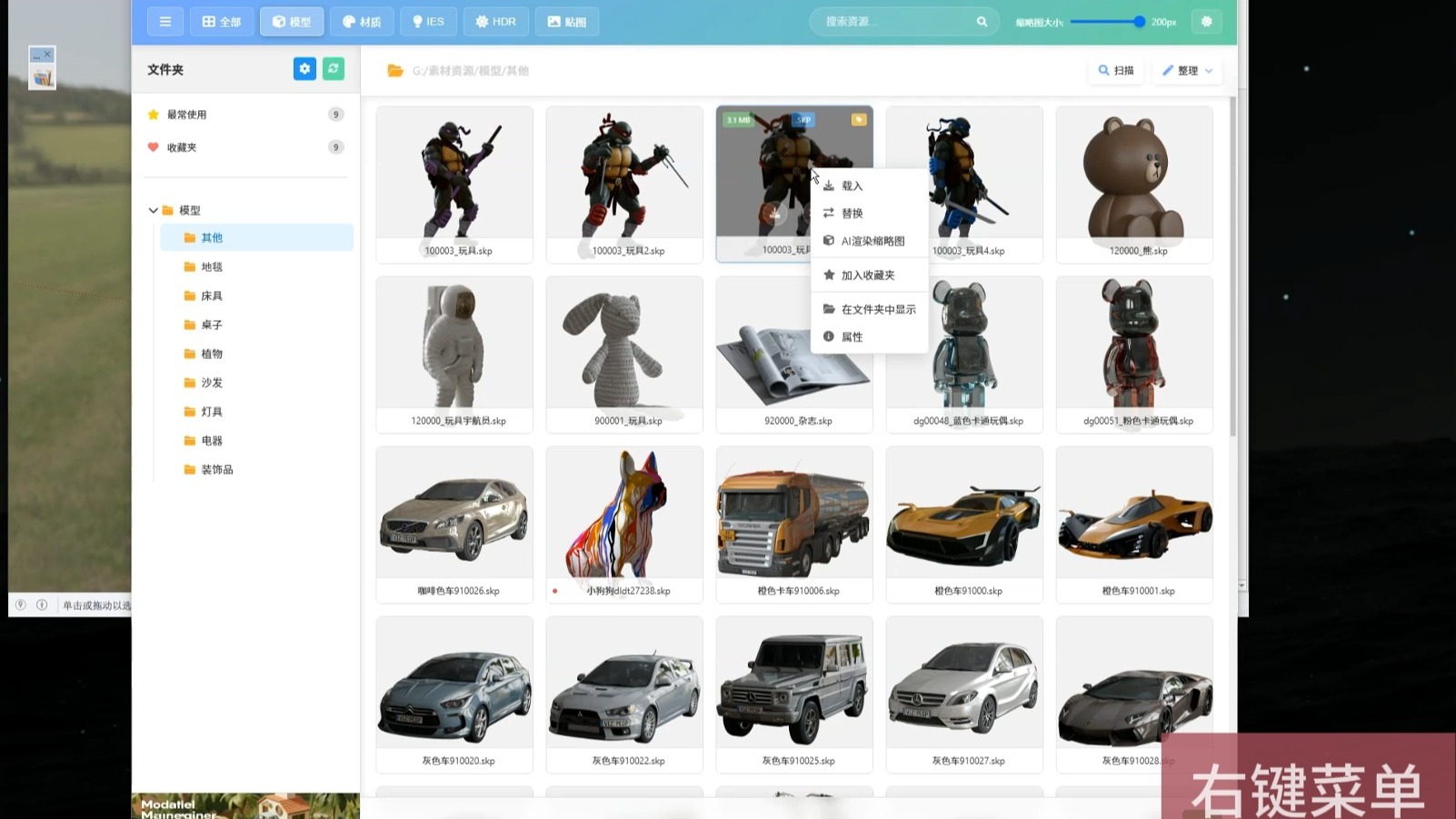This screenshot has width=1456, height=819.
Task: Select 120000_玩具宇航员.skp thumbnail
Action: (x=454, y=355)
